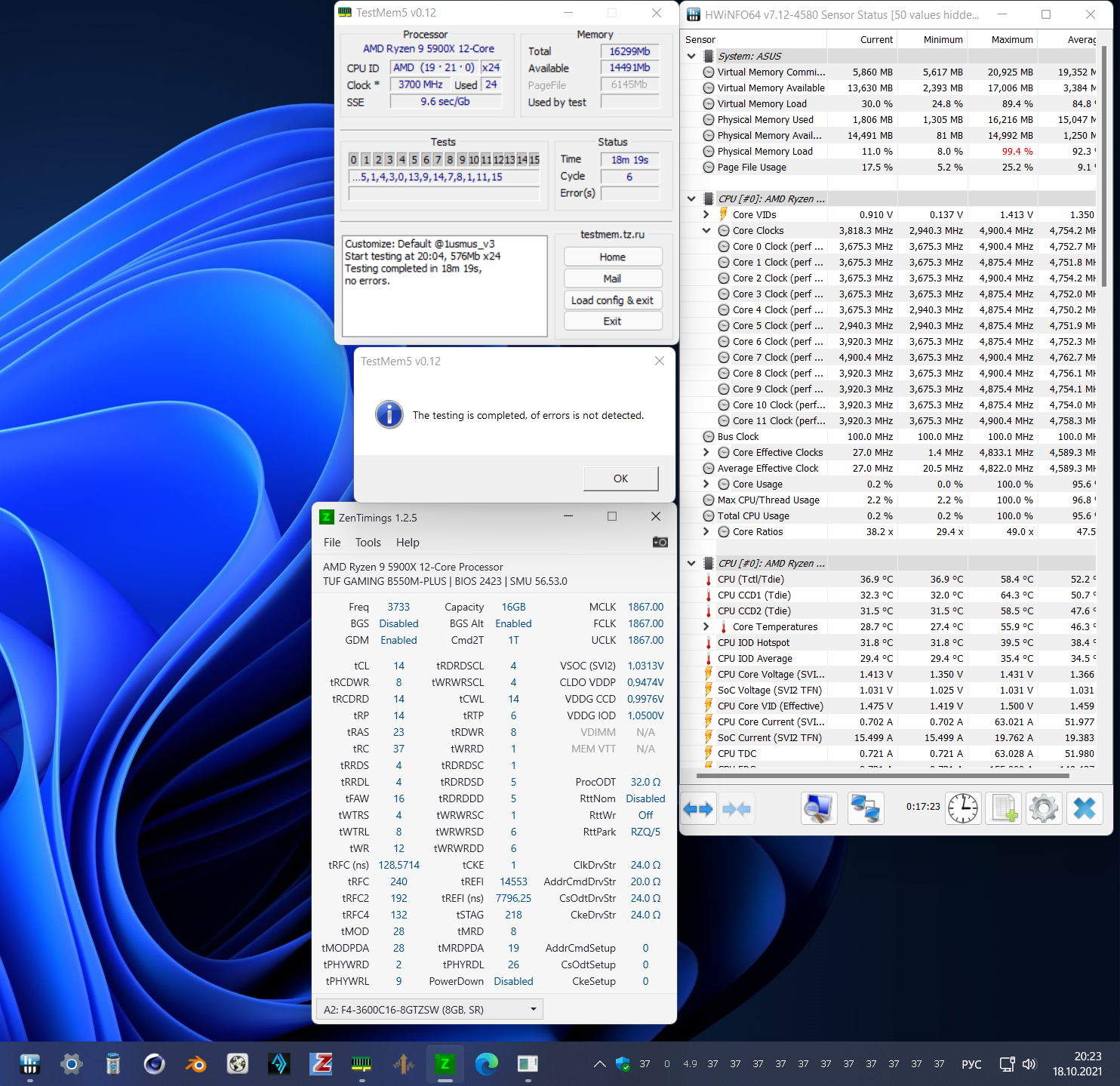Viewport: 1120px width, 1086px height.
Task: Start sensor logging with the sheet-plus icon
Action: (x=1004, y=809)
